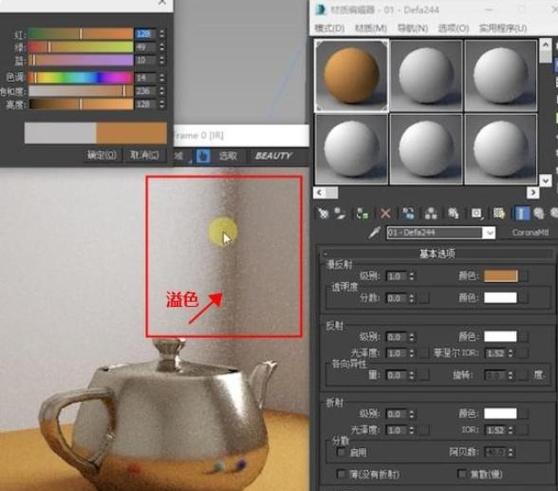Click the down arrow of sample slots scrollbar

pyautogui.click(x=545, y=180)
